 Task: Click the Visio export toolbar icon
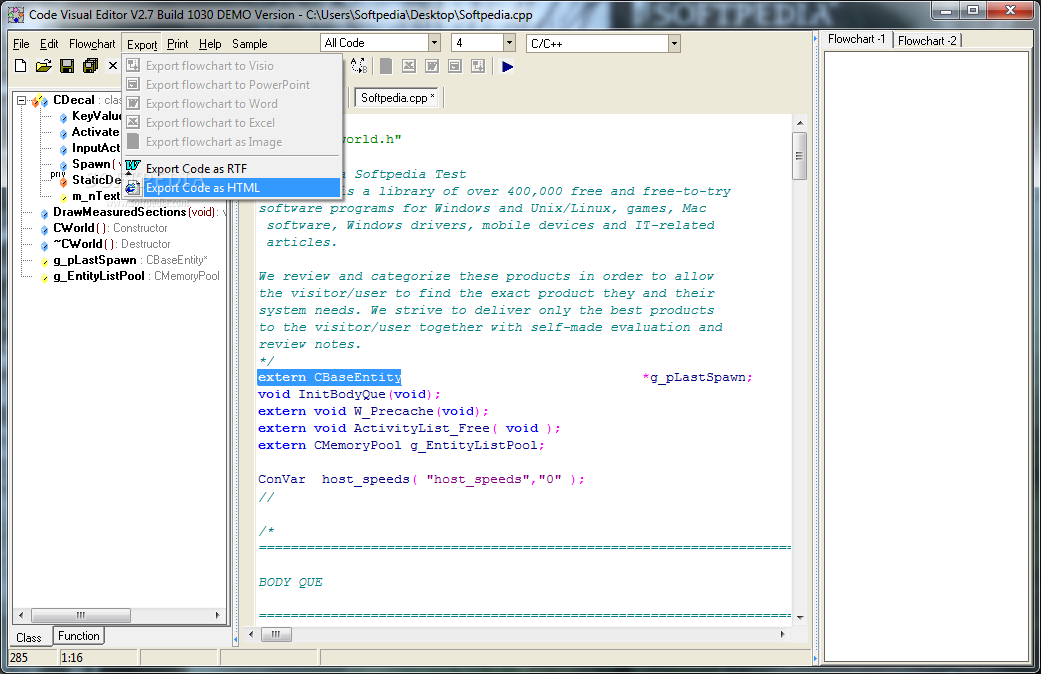pos(478,66)
